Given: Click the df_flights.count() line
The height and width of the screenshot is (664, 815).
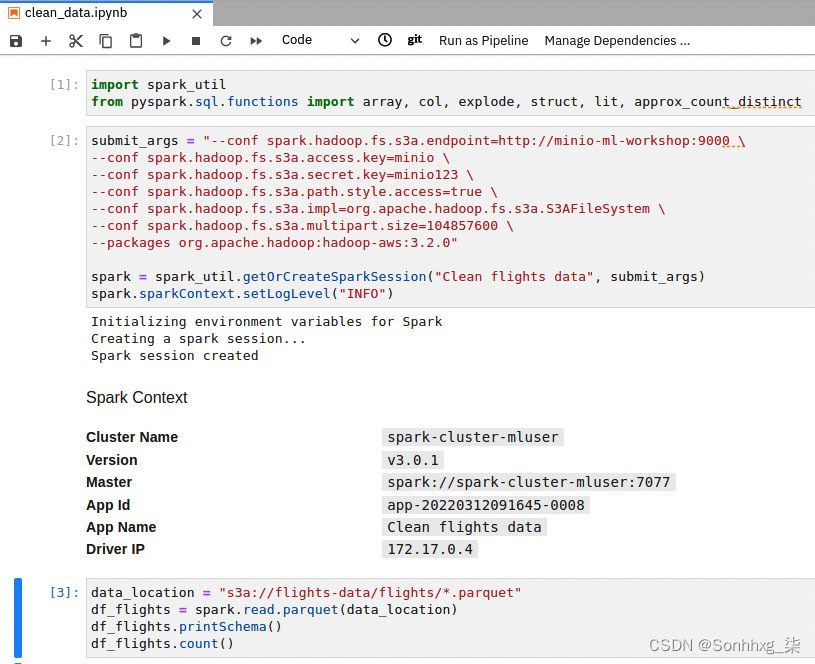Looking at the screenshot, I should (163, 644).
